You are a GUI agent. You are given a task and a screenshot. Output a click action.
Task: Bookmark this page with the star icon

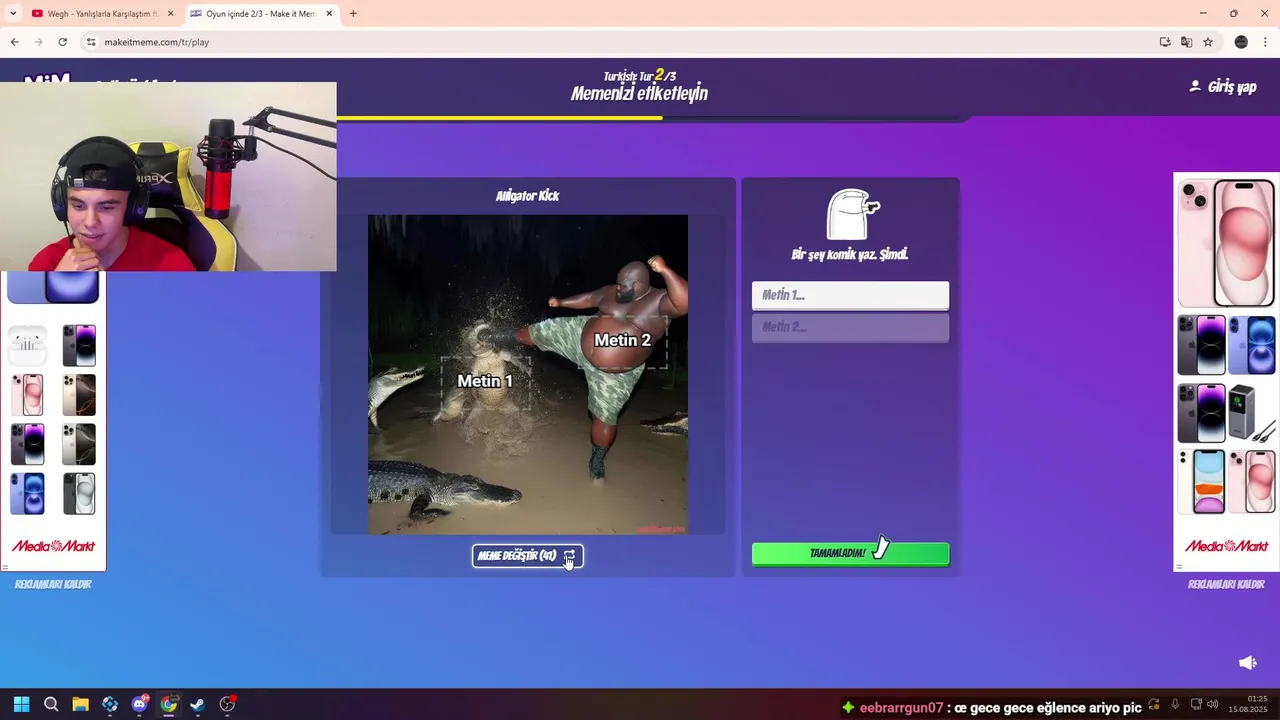1208,42
